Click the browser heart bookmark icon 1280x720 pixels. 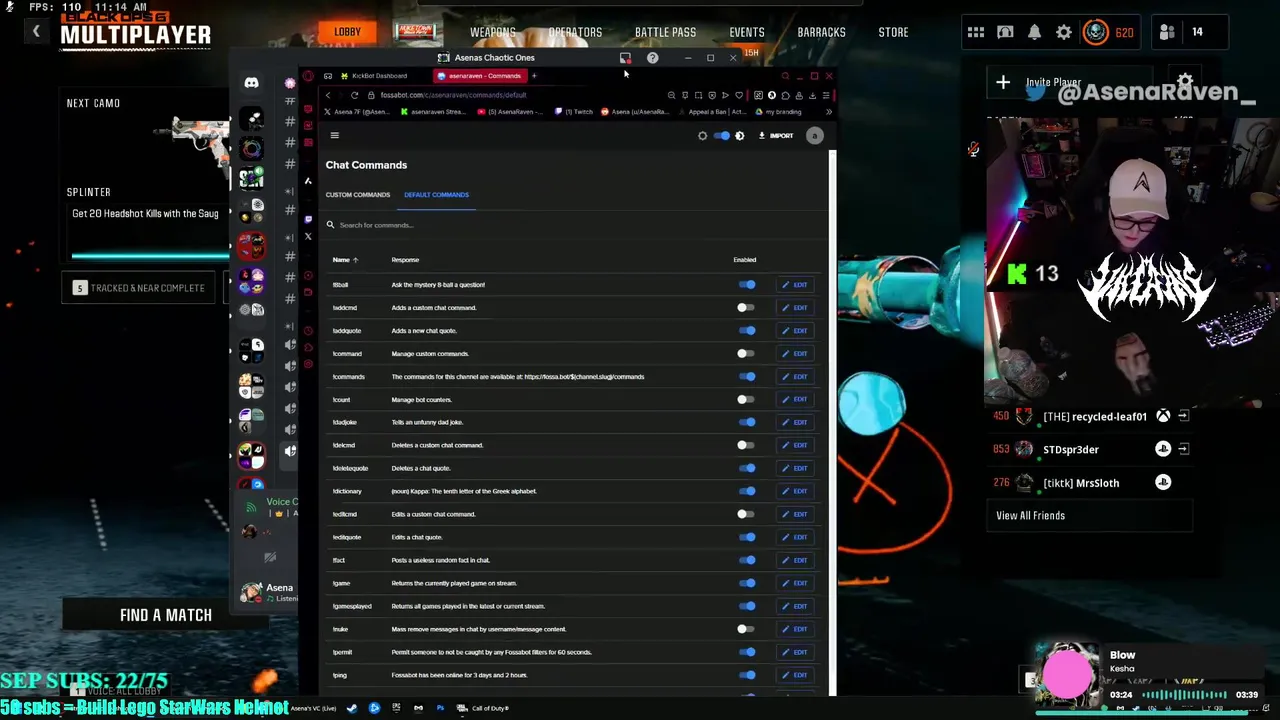tap(739, 95)
